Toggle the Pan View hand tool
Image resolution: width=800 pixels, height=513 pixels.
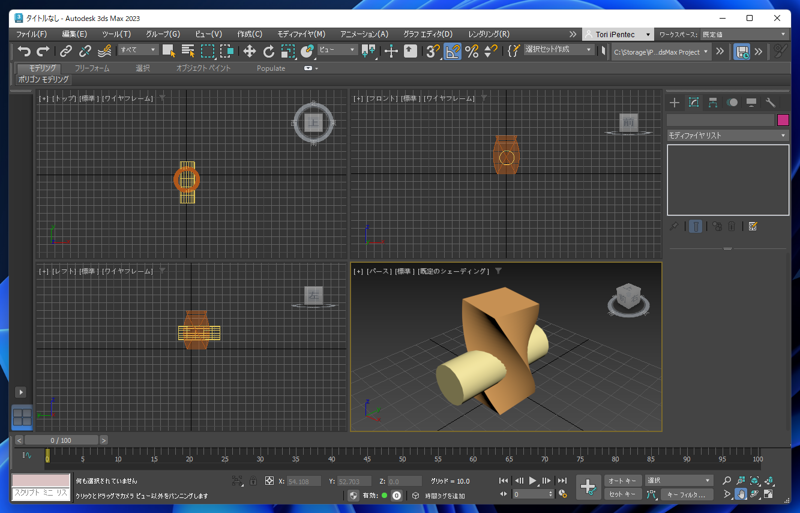(x=740, y=494)
